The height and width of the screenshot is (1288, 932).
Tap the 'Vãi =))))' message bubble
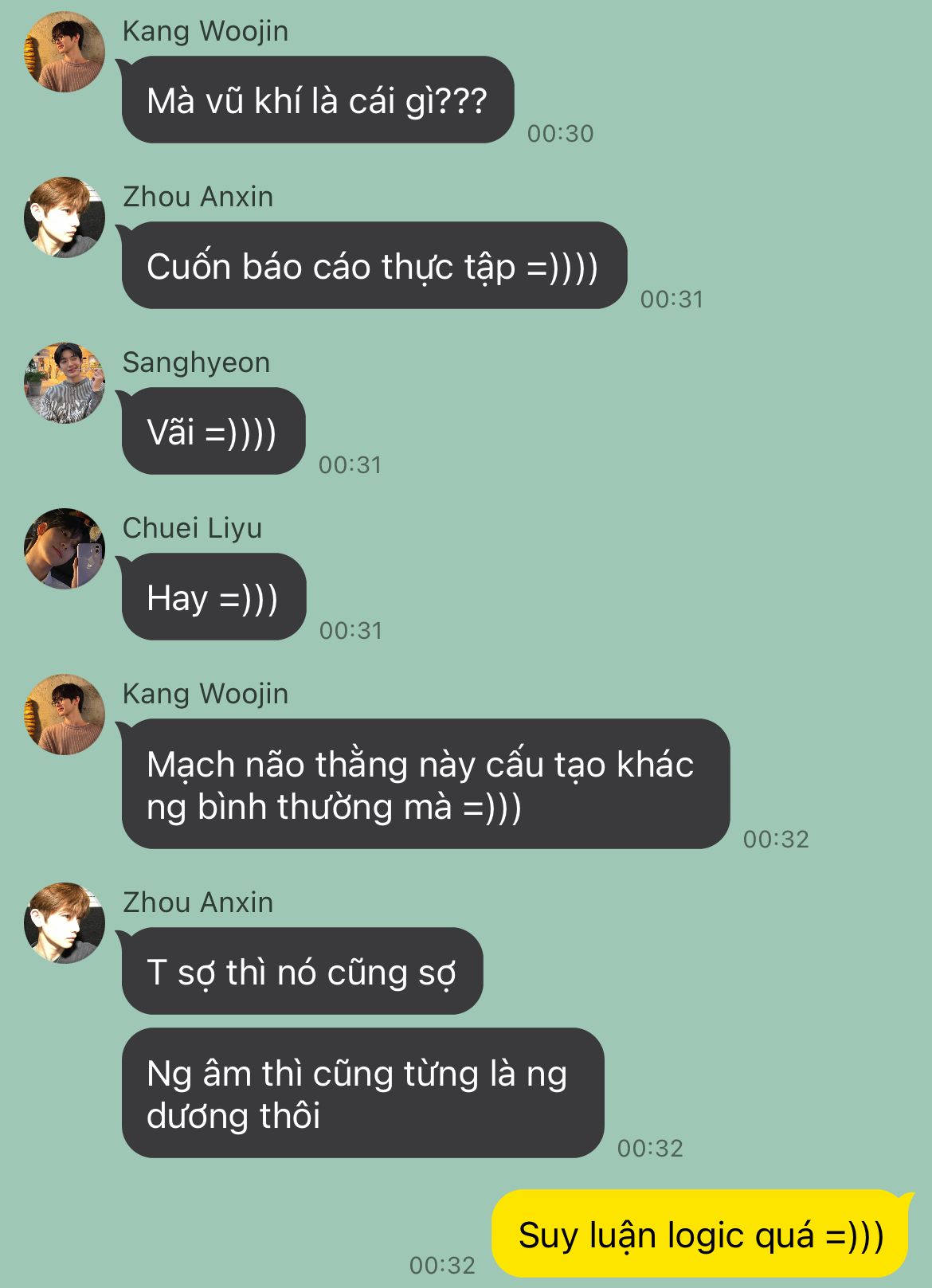(x=212, y=431)
